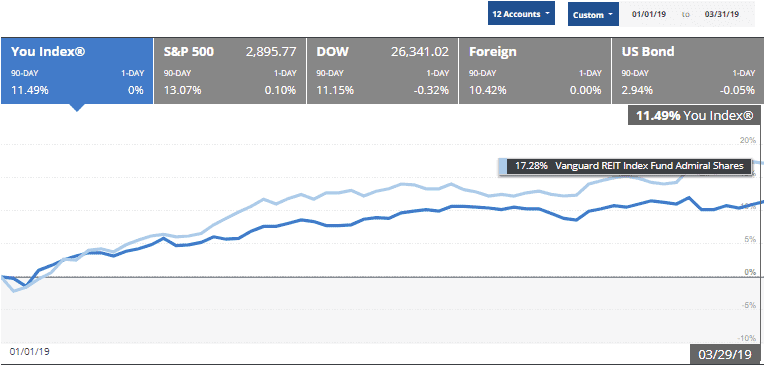Click the US Bond 90-day 2.94% value
Screen dimensions: 764x365
point(638,90)
